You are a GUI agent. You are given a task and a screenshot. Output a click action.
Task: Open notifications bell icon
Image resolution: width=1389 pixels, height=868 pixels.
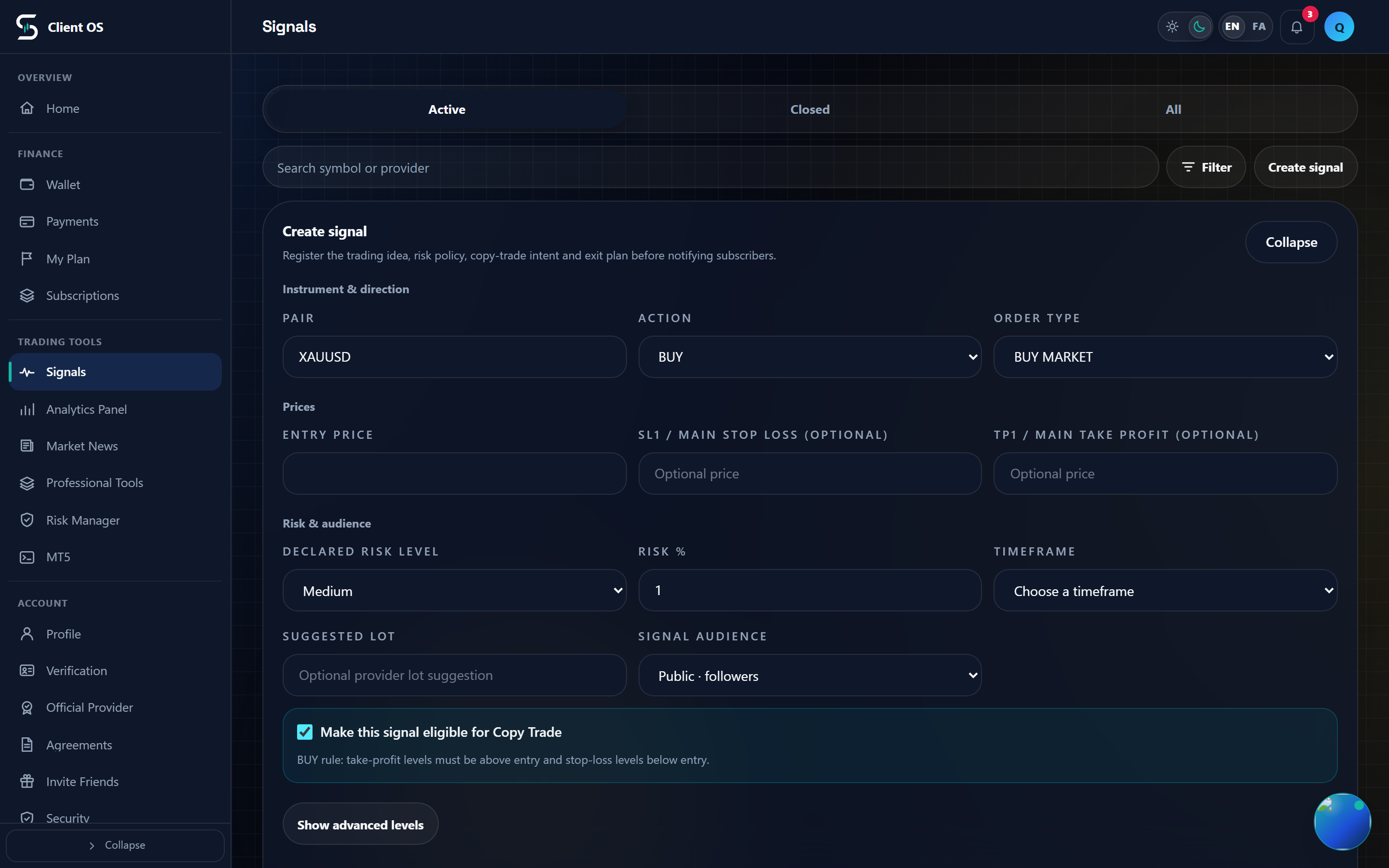point(1296,27)
